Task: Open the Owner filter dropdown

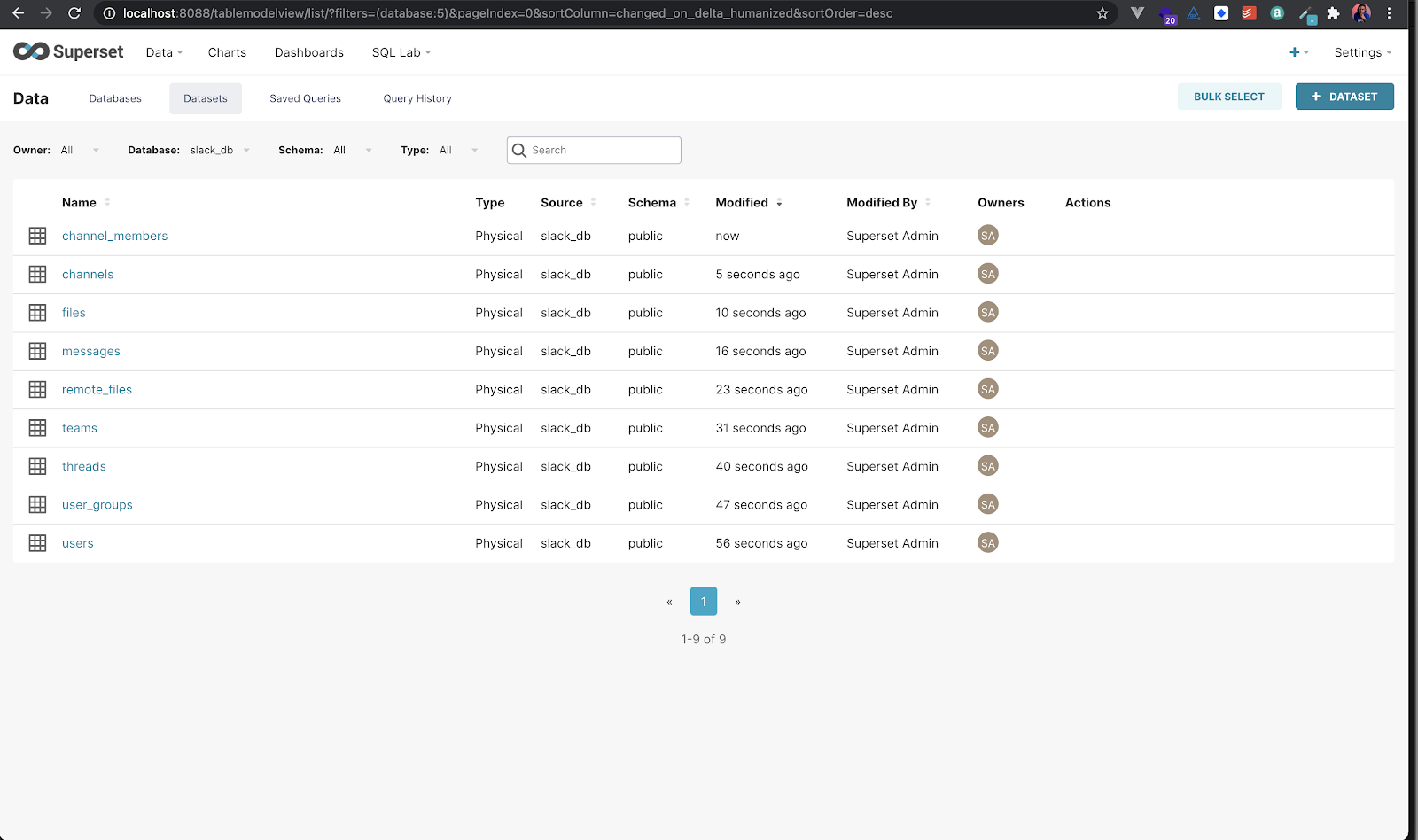Action: (x=80, y=150)
